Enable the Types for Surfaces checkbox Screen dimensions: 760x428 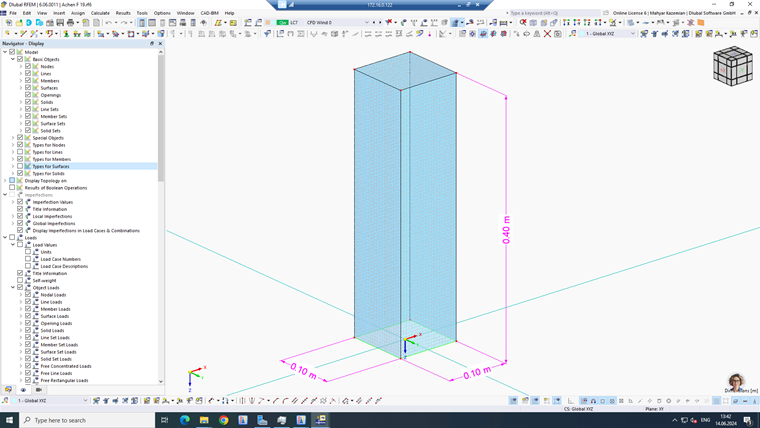coord(20,166)
